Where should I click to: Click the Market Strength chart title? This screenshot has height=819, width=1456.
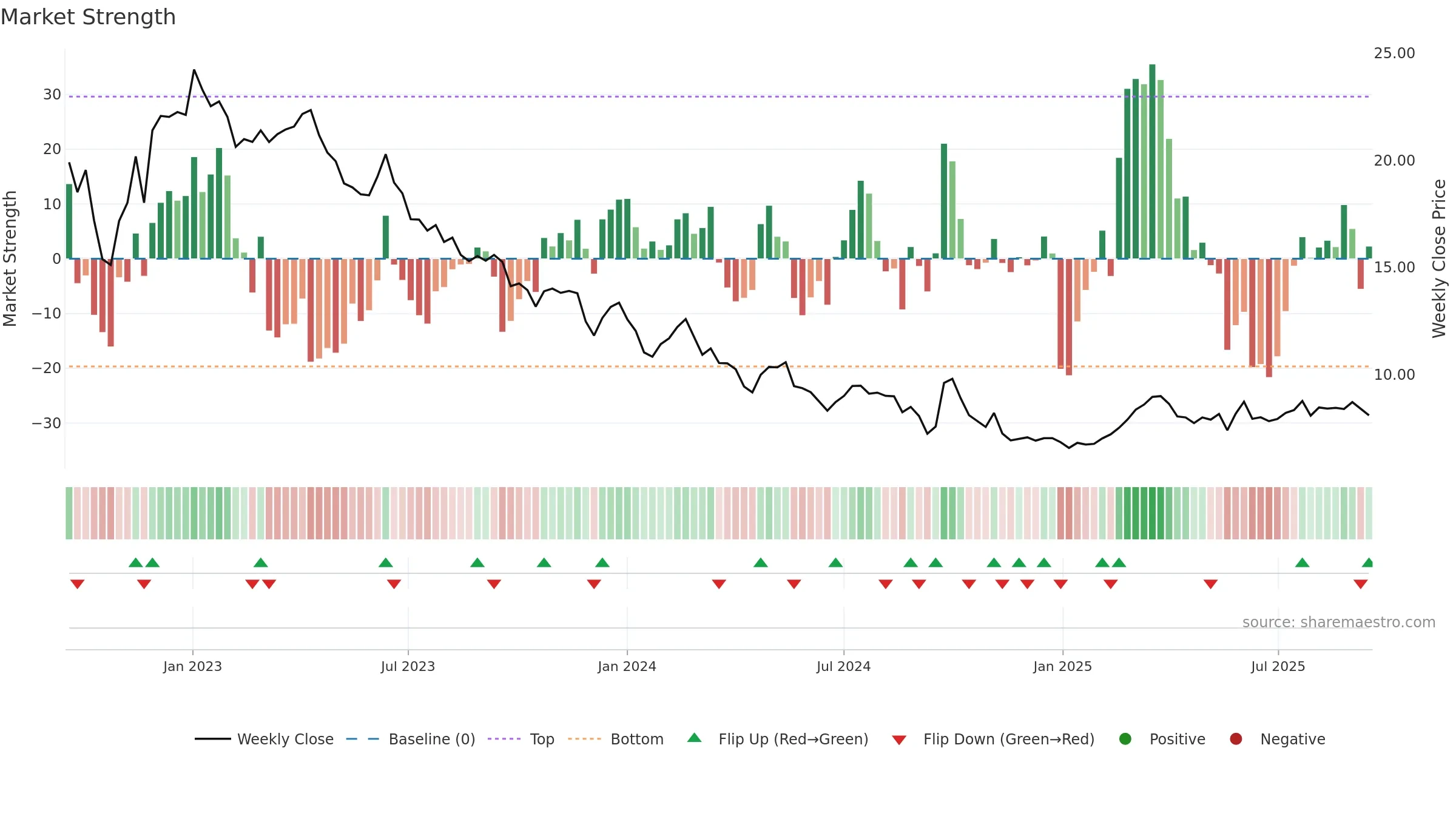[x=88, y=17]
